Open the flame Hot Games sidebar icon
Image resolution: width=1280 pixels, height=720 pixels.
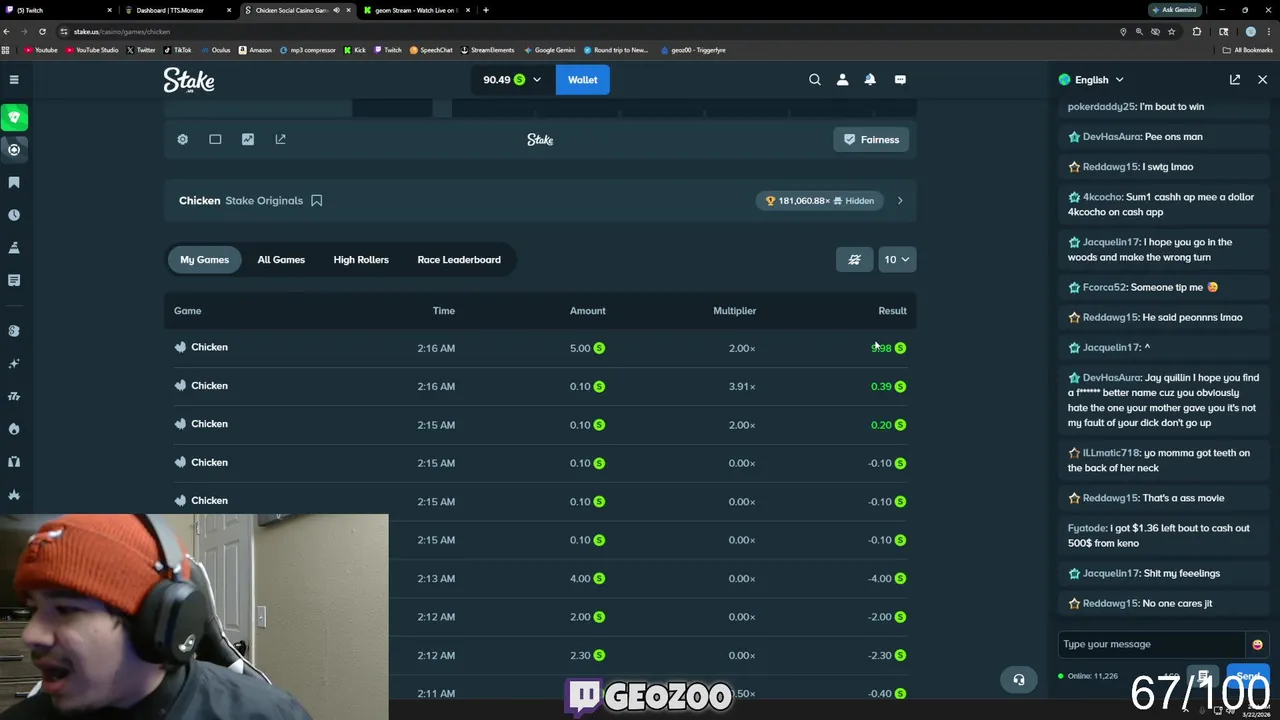[14, 429]
